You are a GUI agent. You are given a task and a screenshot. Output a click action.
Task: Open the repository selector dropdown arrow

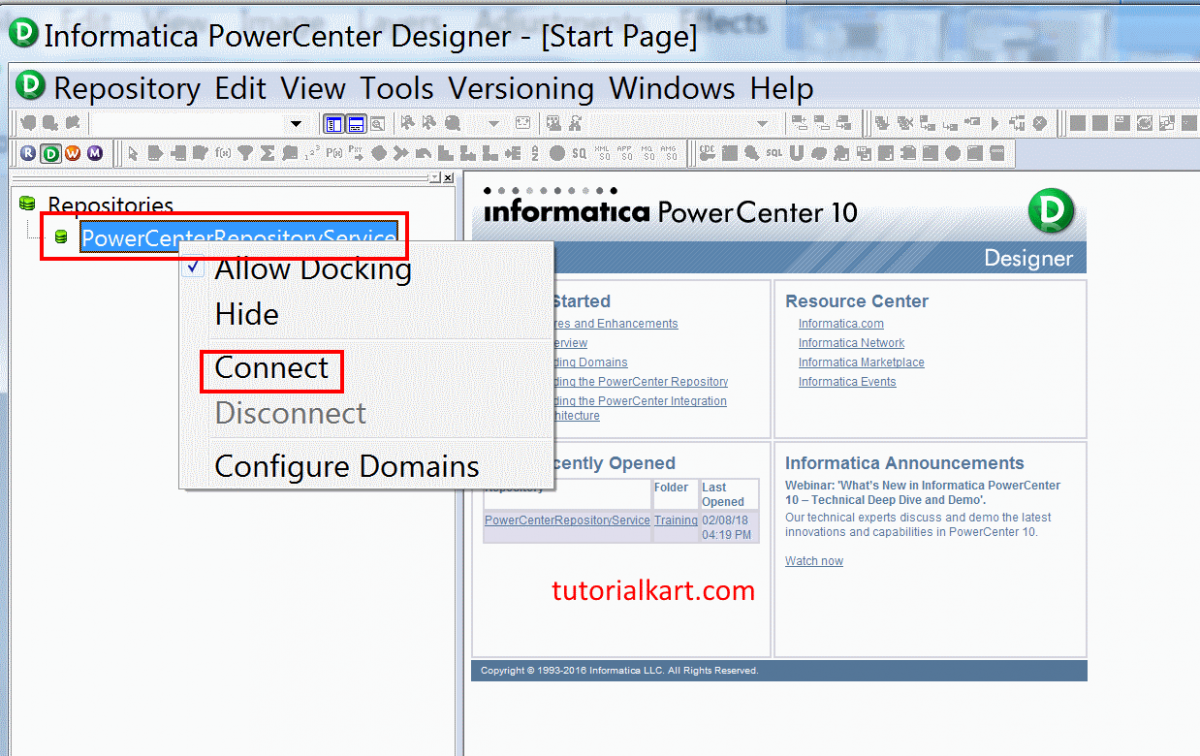(295, 123)
